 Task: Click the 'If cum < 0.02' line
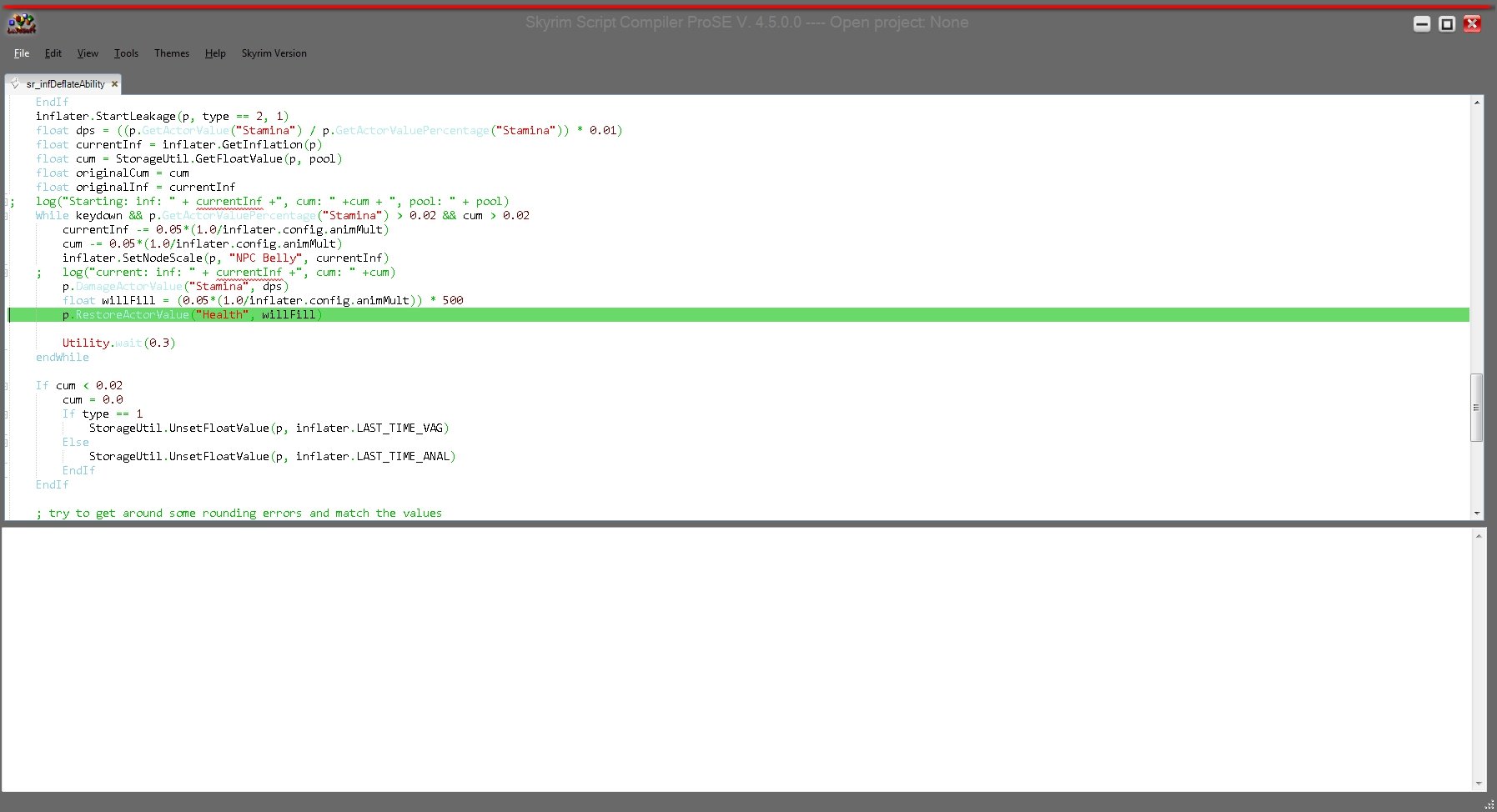click(x=78, y=385)
